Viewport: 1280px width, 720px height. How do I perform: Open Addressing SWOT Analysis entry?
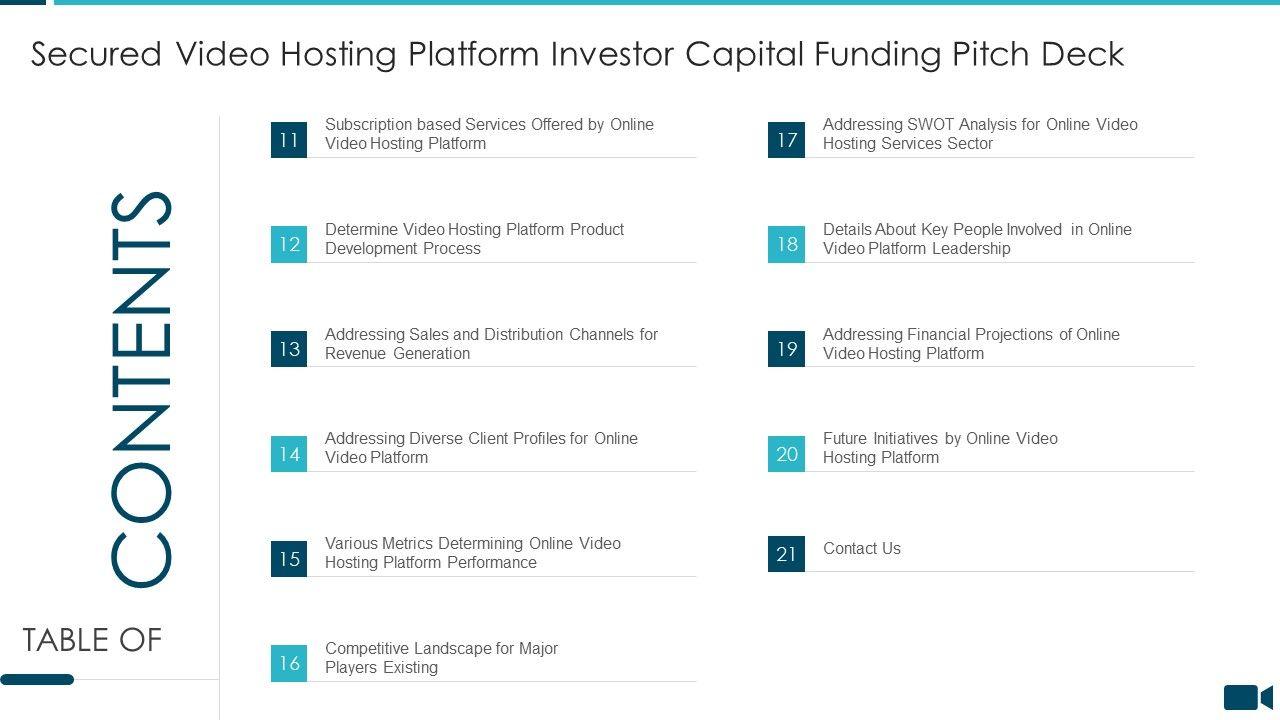click(x=980, y=134)
